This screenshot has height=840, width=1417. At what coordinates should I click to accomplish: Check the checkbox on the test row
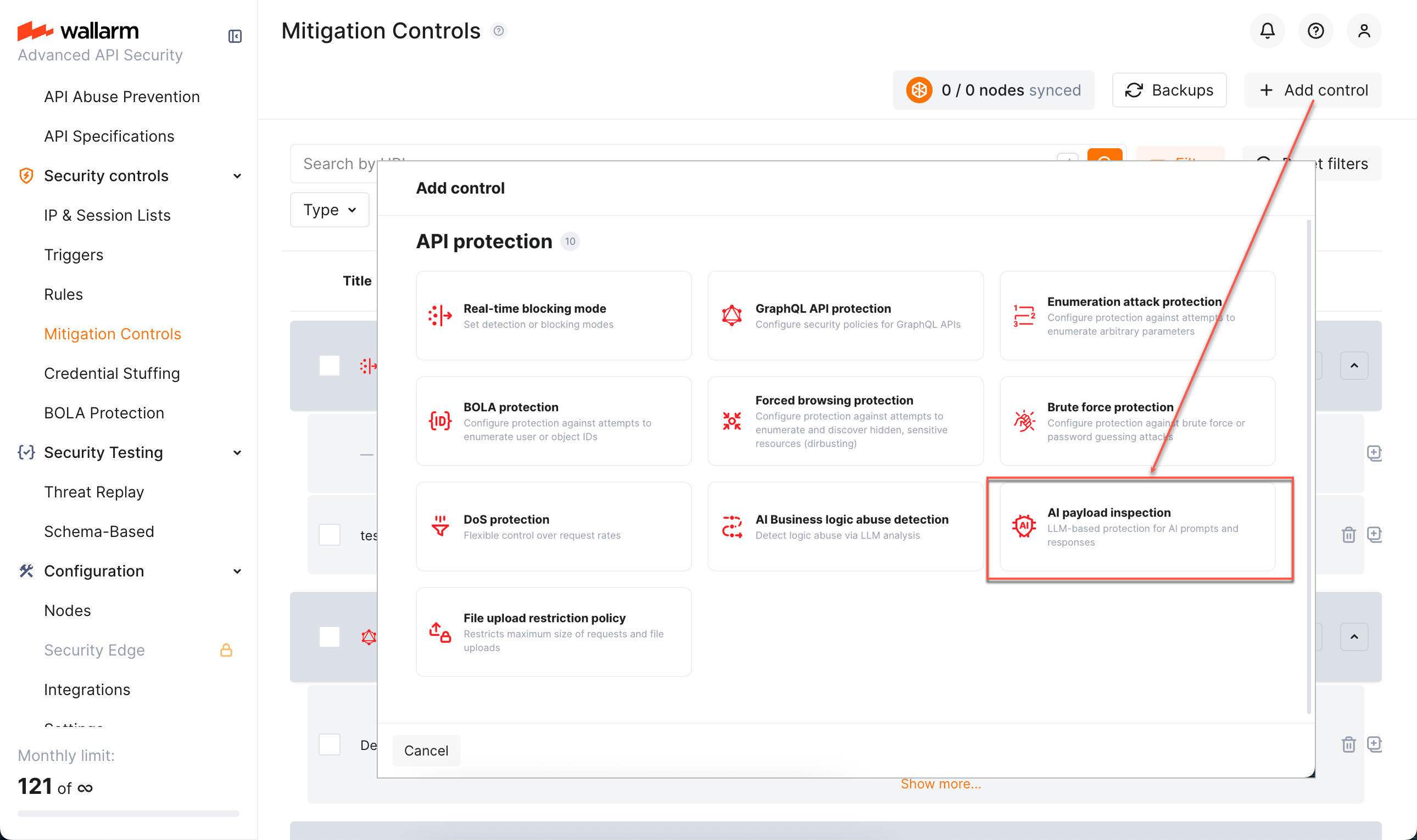pos(329,534)
